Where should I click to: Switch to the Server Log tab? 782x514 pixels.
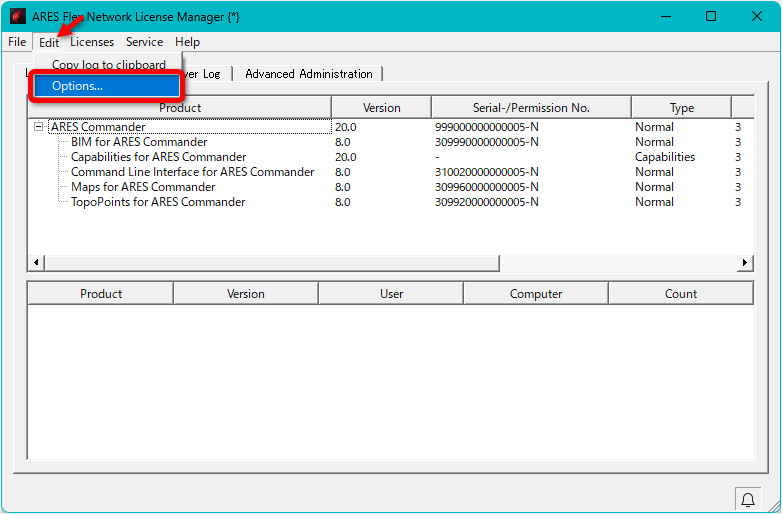[204, 74]
